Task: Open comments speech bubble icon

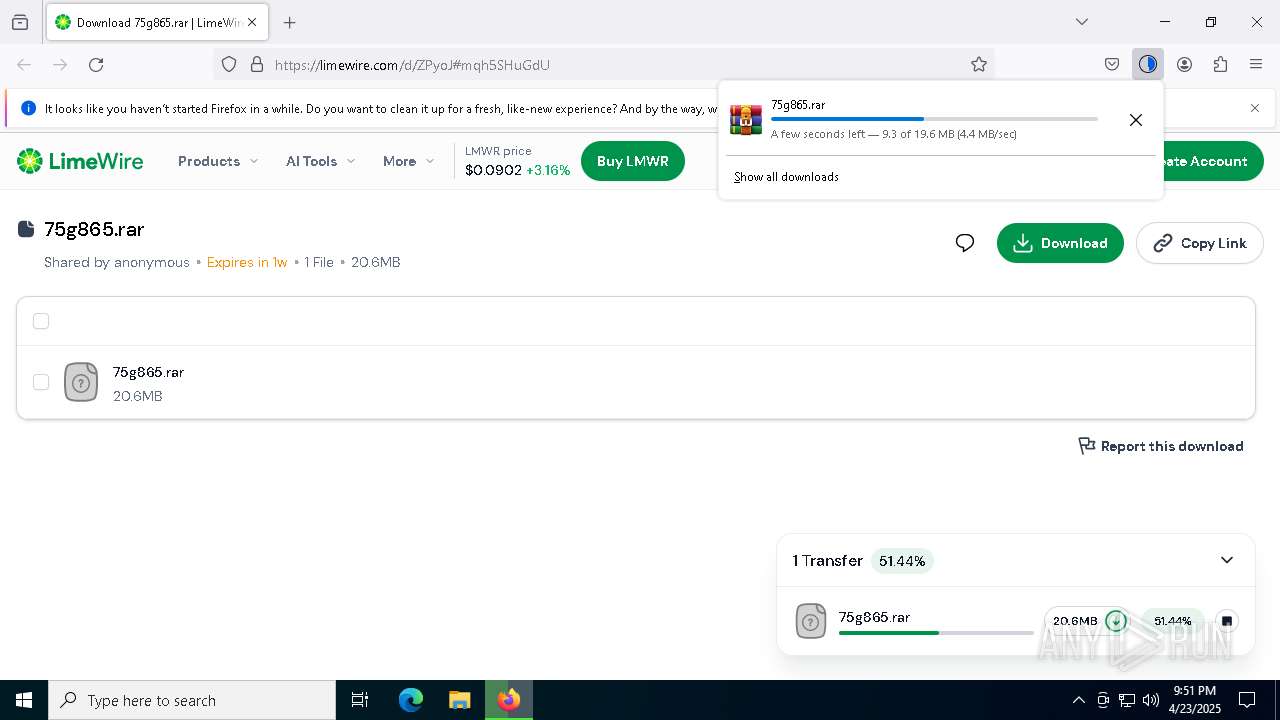Action: (965, 243)
